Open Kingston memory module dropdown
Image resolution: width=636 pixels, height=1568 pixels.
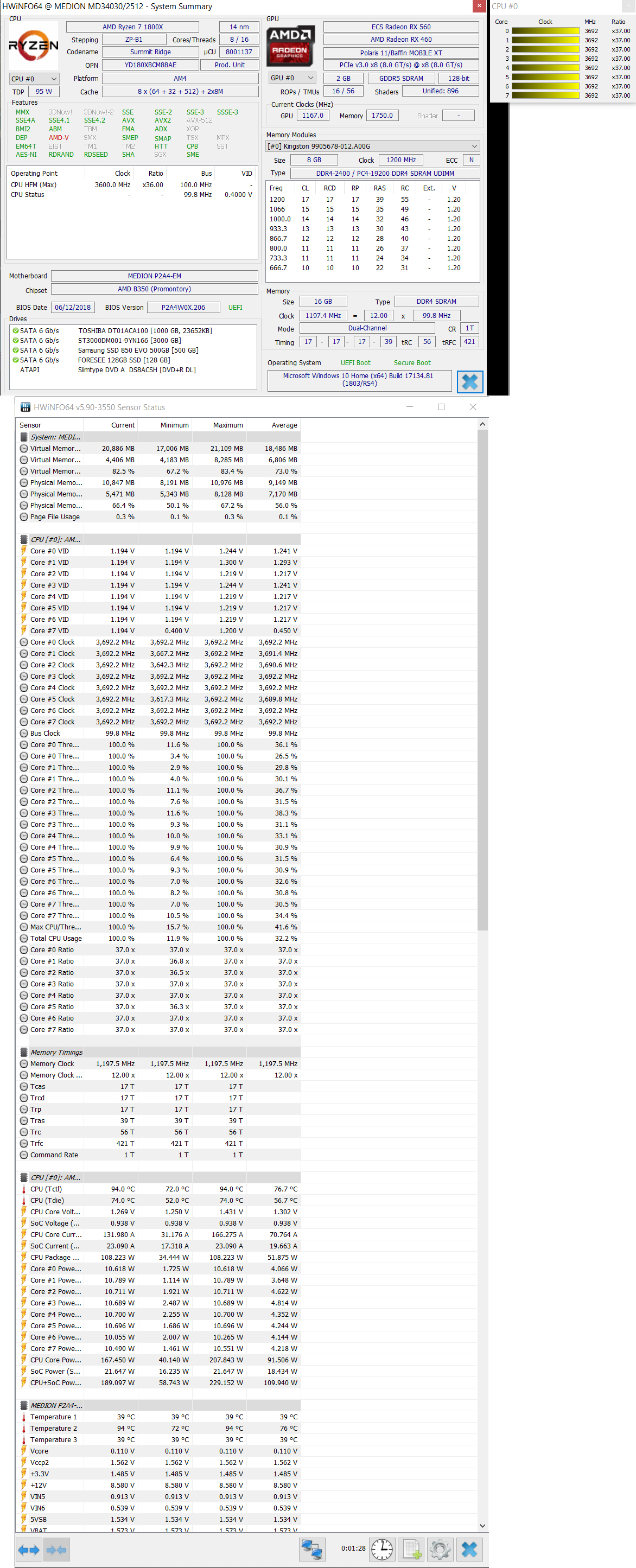click(372, 146)
